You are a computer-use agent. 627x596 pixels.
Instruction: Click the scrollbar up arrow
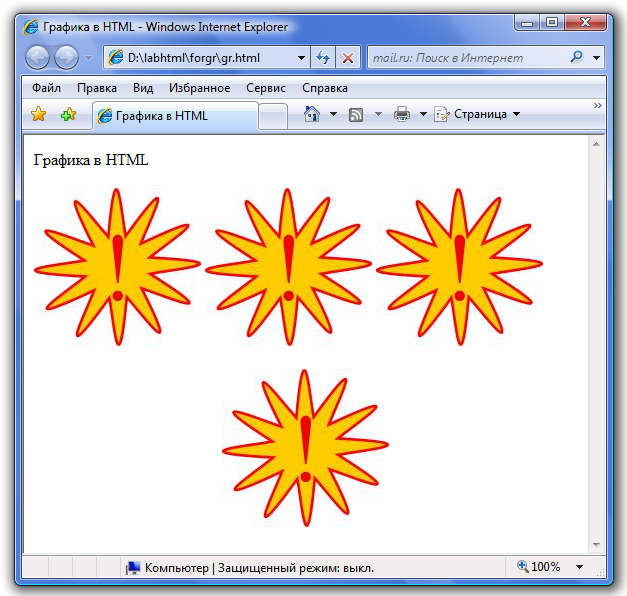596,144
